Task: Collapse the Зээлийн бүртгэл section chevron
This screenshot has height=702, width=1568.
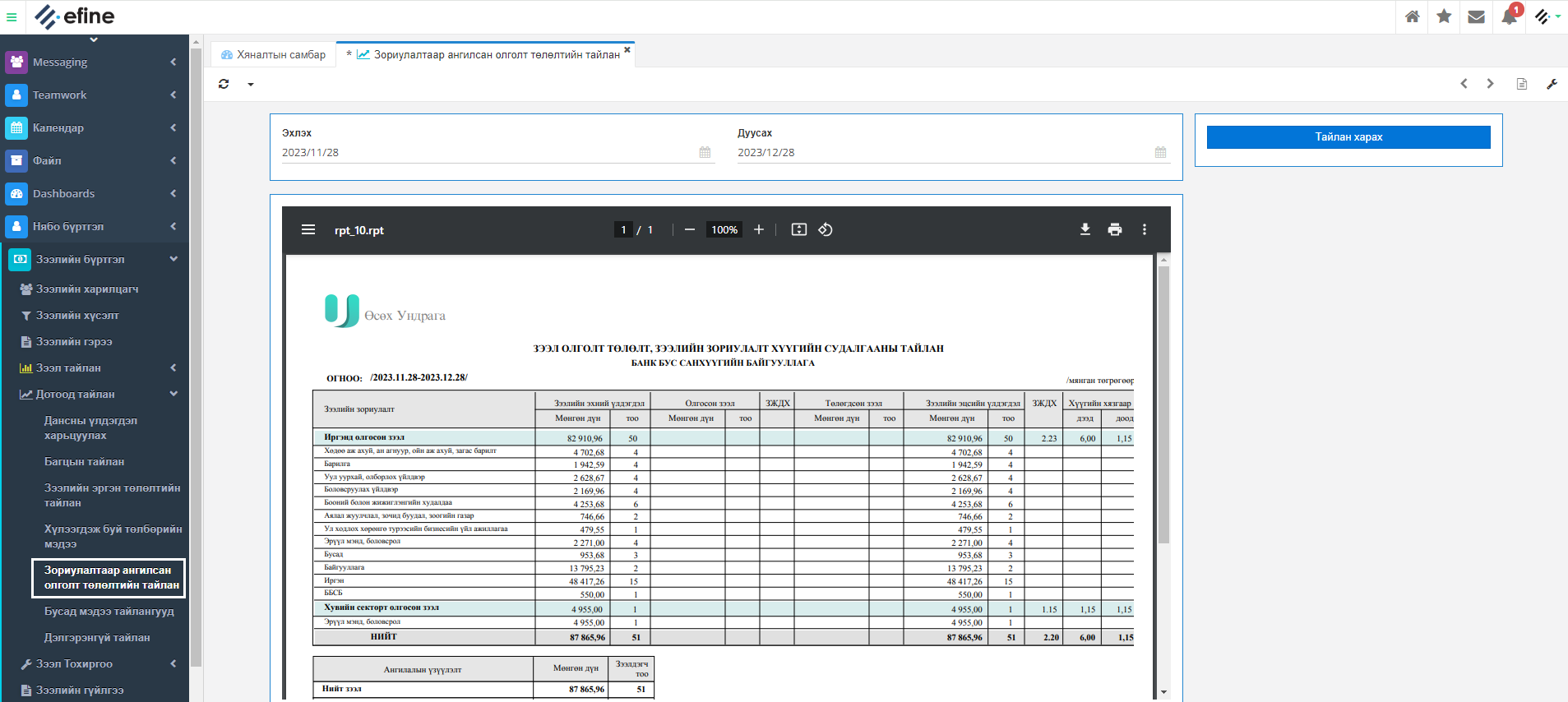Action: point(173,259)
